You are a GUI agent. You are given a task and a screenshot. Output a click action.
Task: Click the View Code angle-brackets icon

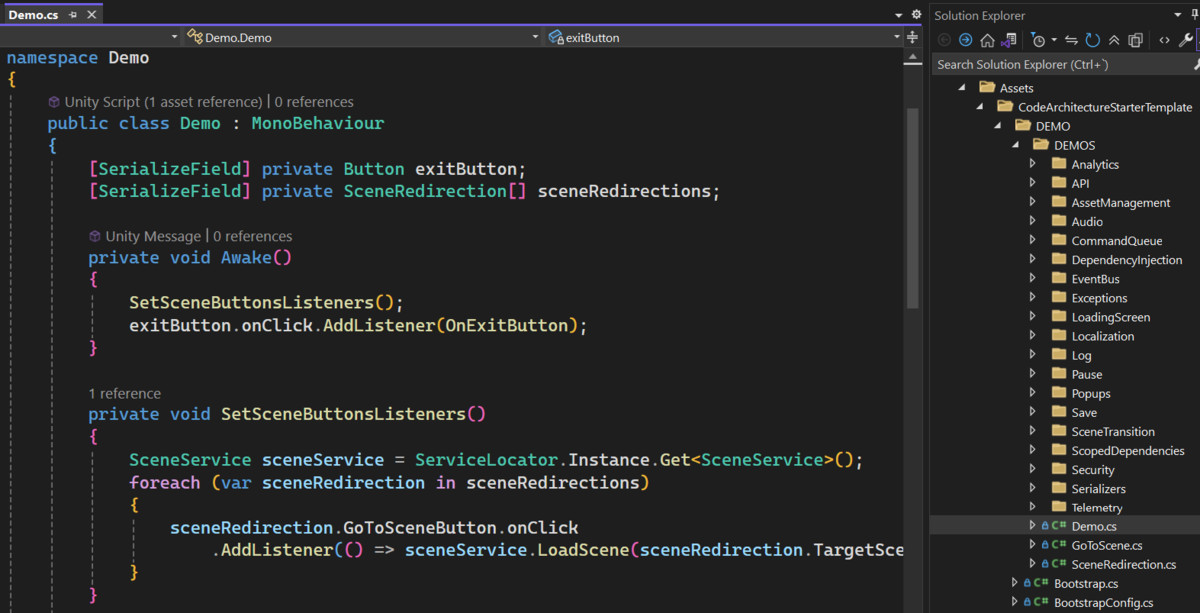tap(1164, 40)
